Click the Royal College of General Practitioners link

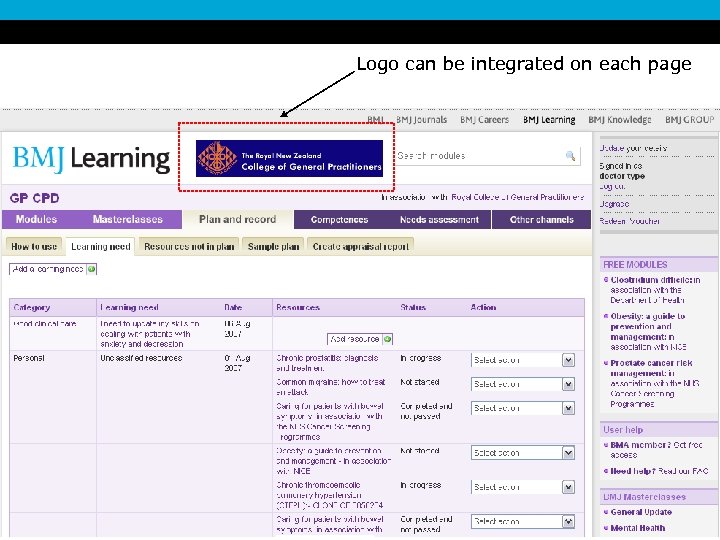pos(518,197)
